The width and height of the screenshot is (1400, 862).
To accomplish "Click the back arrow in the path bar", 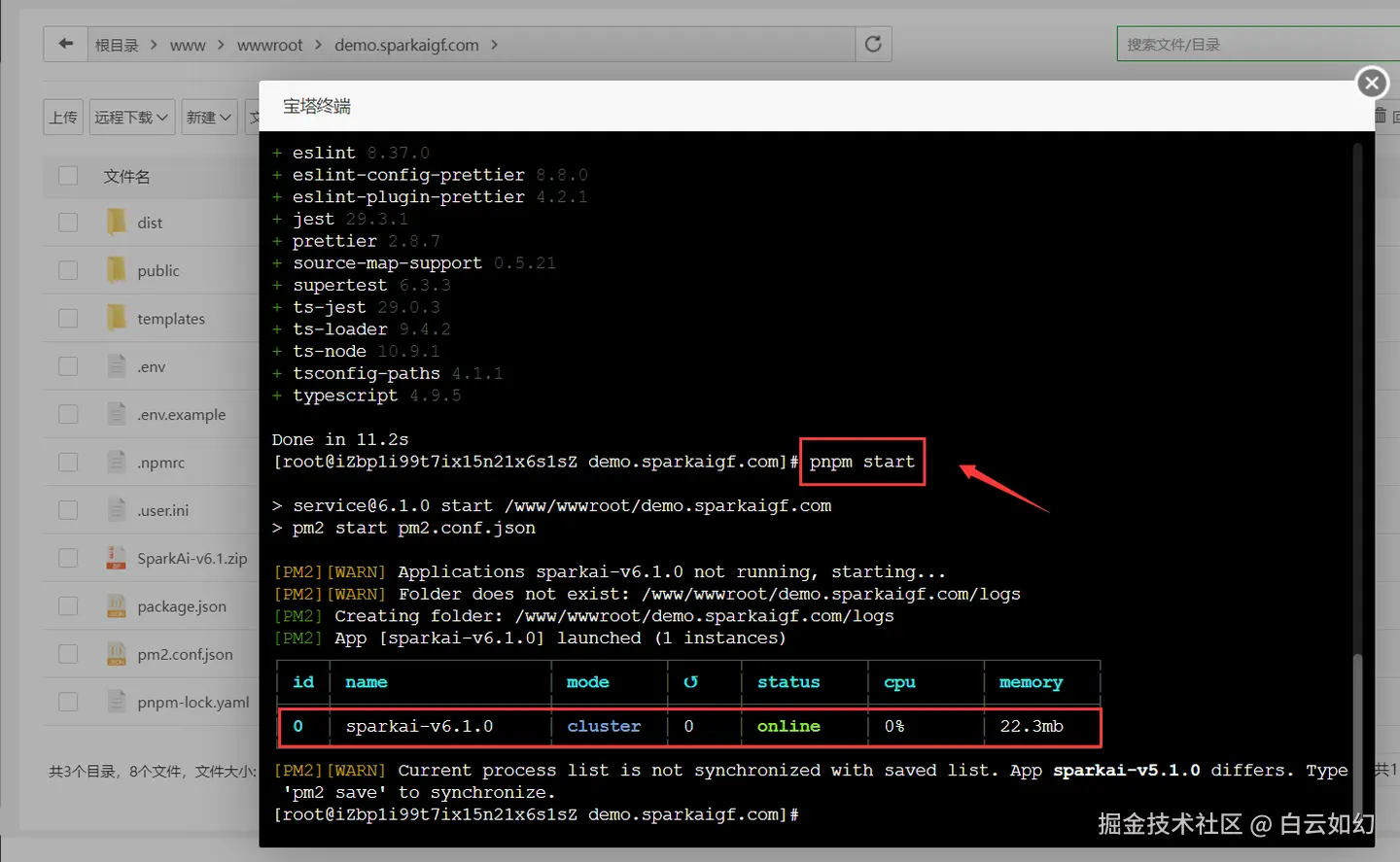I will click(x=65, y=44).
